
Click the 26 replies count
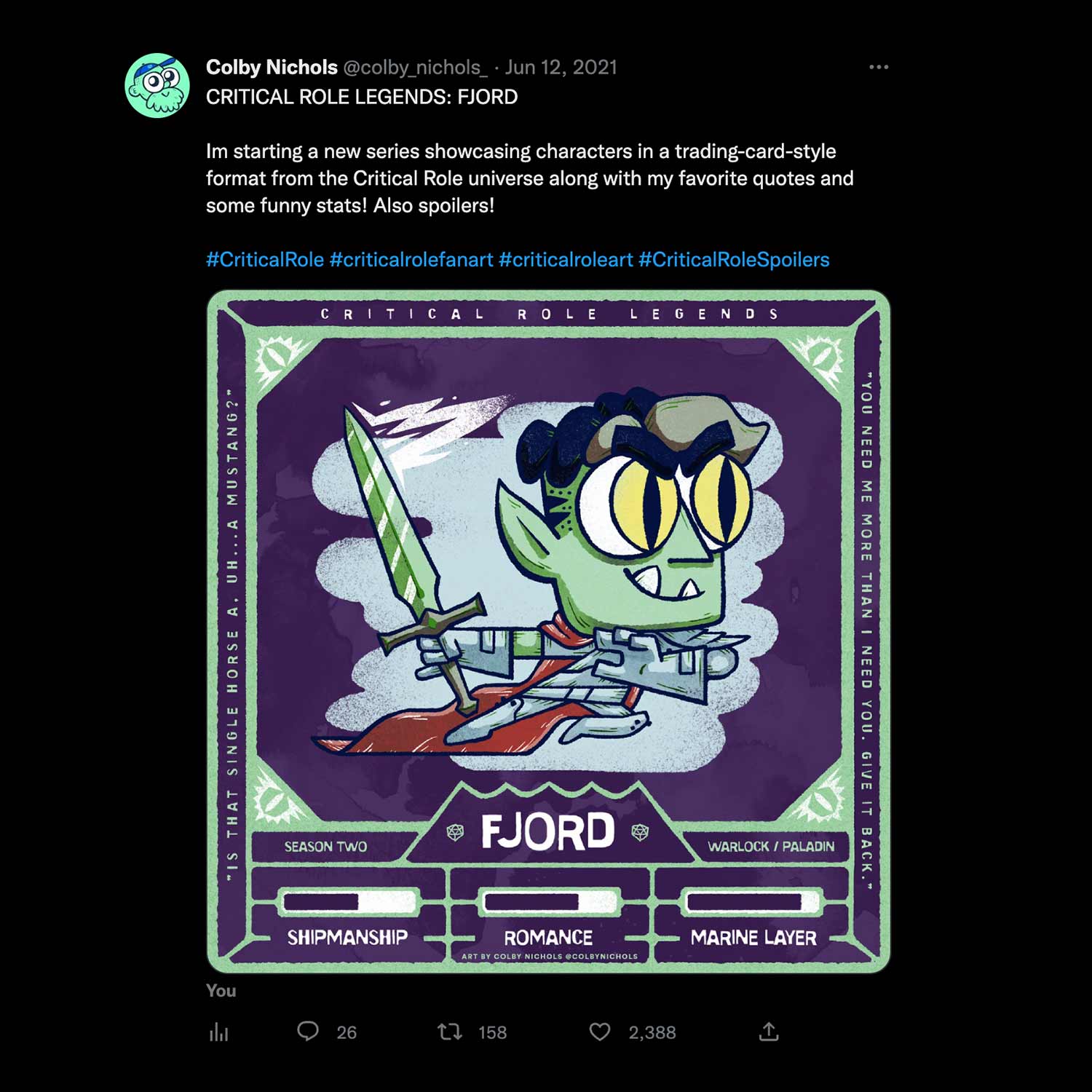347,1032
